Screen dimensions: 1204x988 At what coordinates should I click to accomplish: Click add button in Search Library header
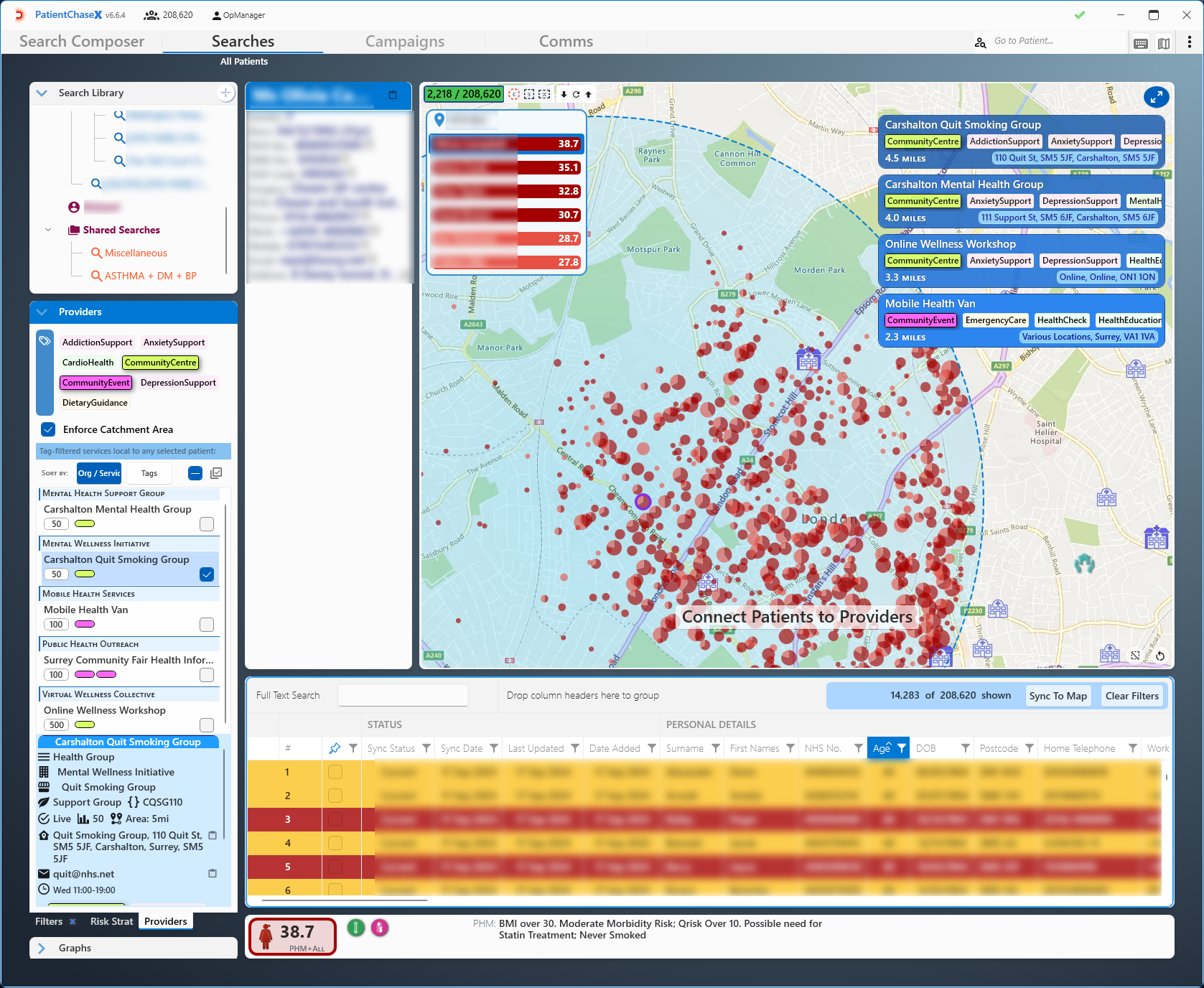[x=225, y=93]
